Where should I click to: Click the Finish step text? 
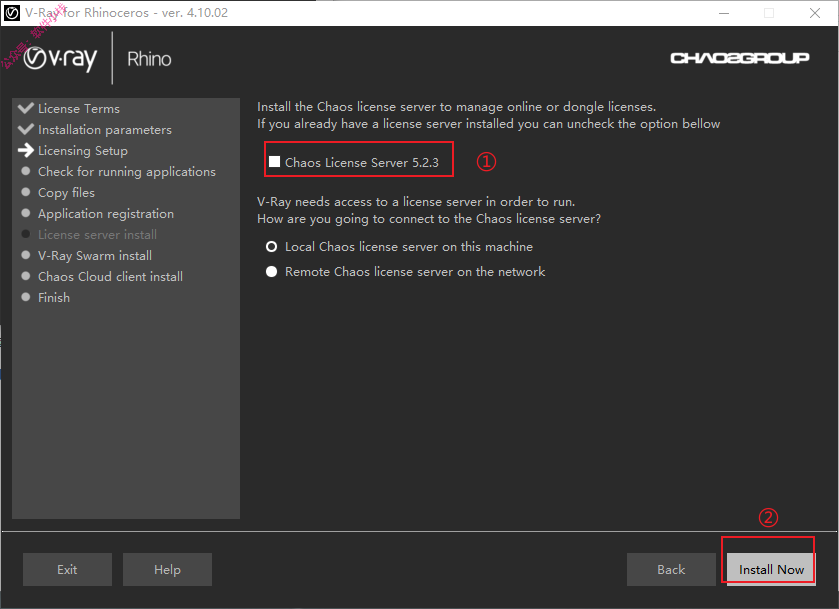pyautogui.click(x=54, y=298)
